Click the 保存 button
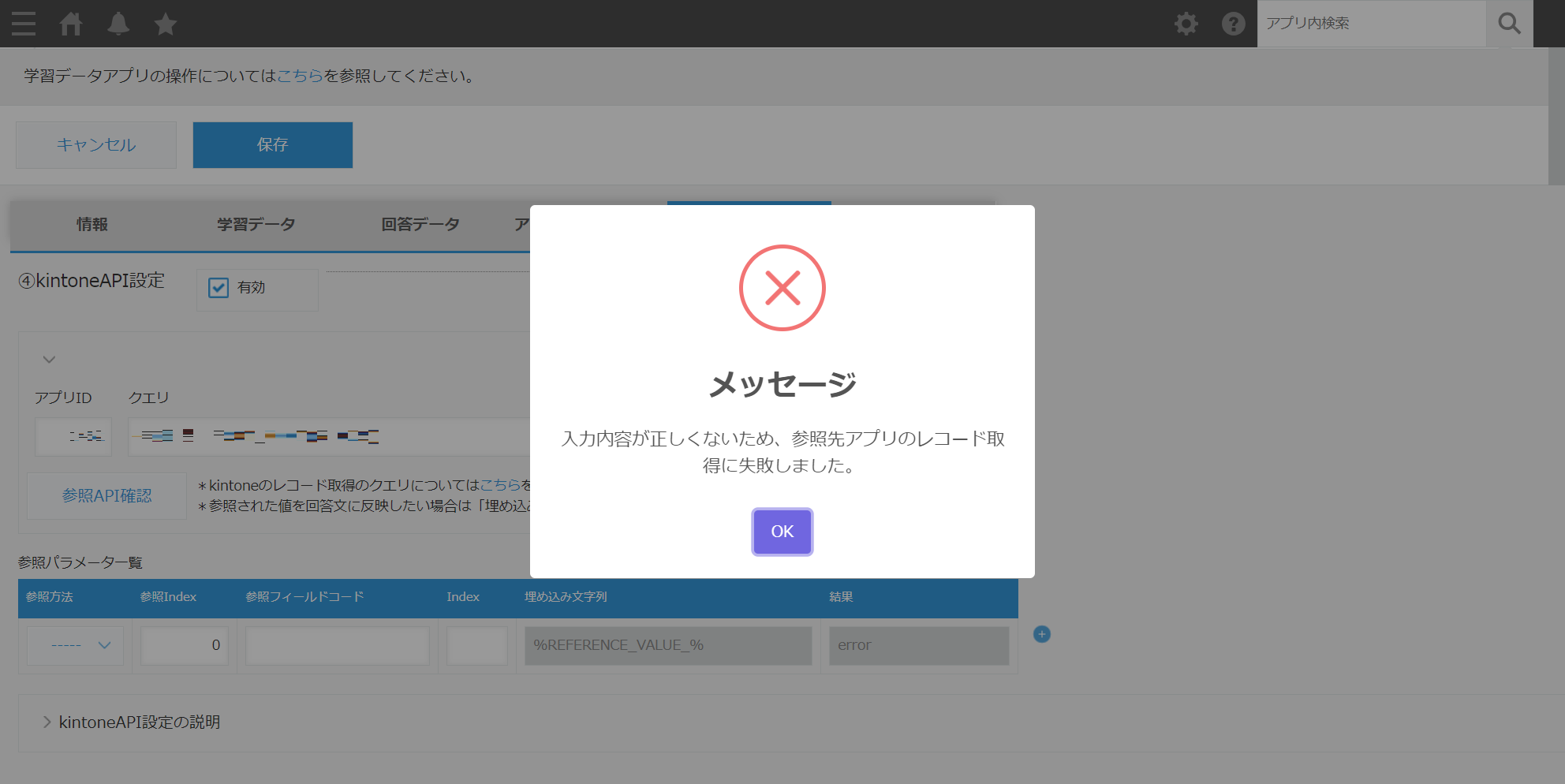This screenshot has width=1565, height=784. click(x=272, y=145)
